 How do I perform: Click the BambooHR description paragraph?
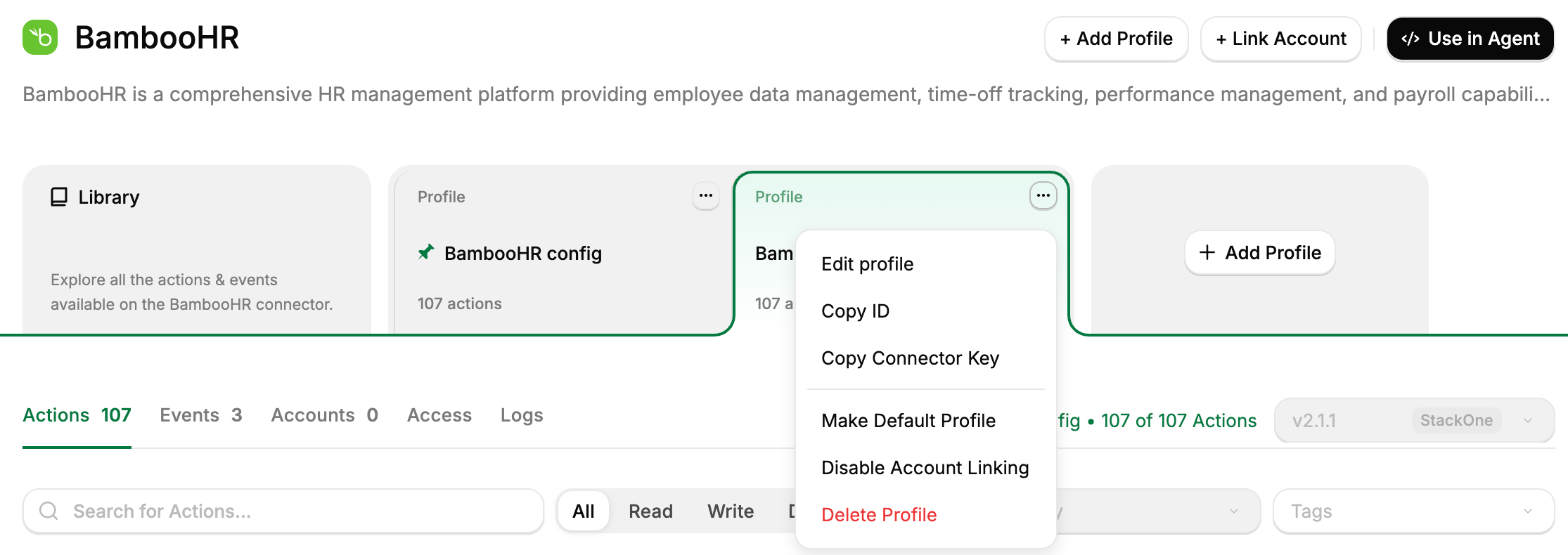point(787,95)
